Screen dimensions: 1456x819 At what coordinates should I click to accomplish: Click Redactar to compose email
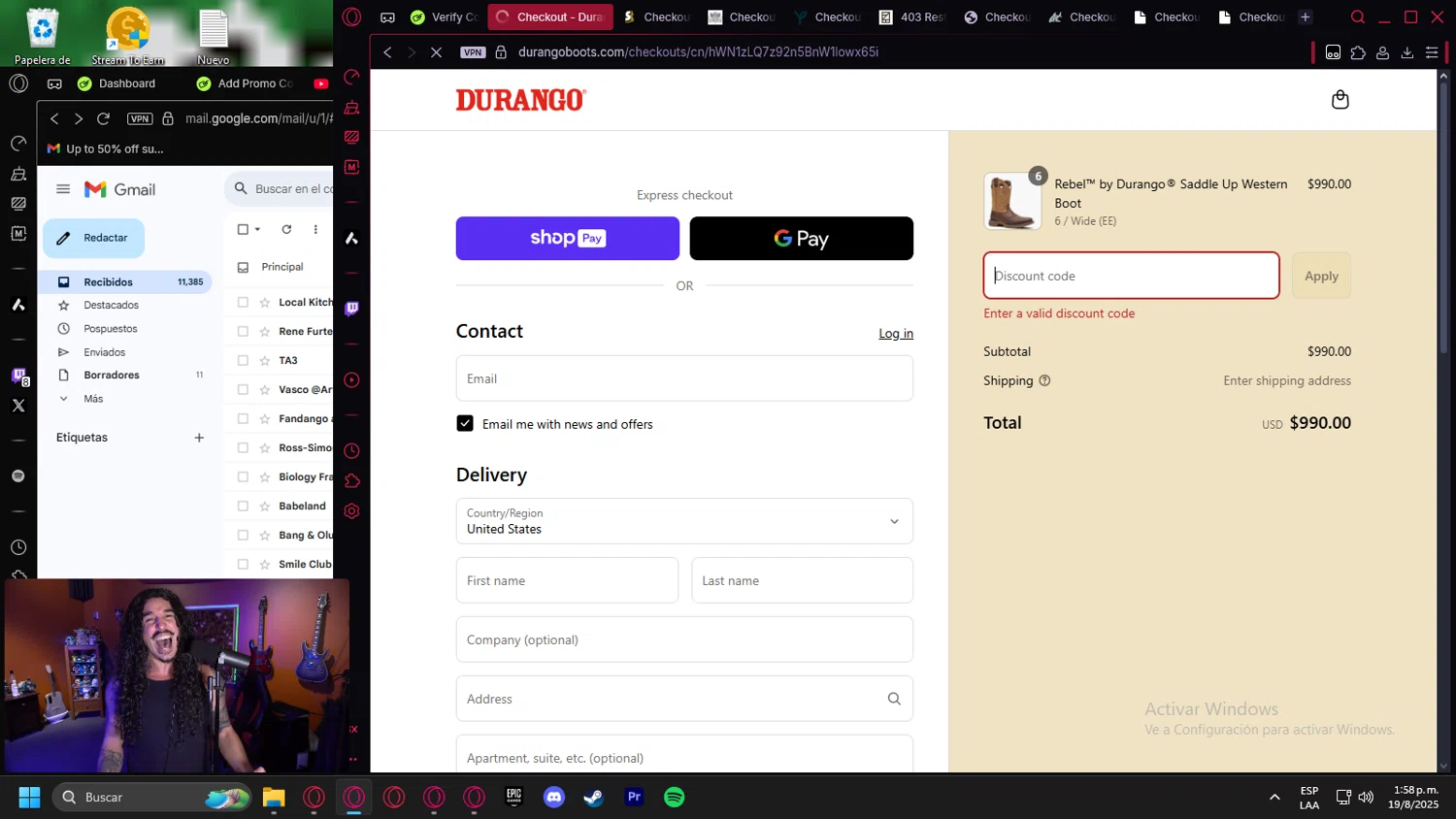coord(93,238)
